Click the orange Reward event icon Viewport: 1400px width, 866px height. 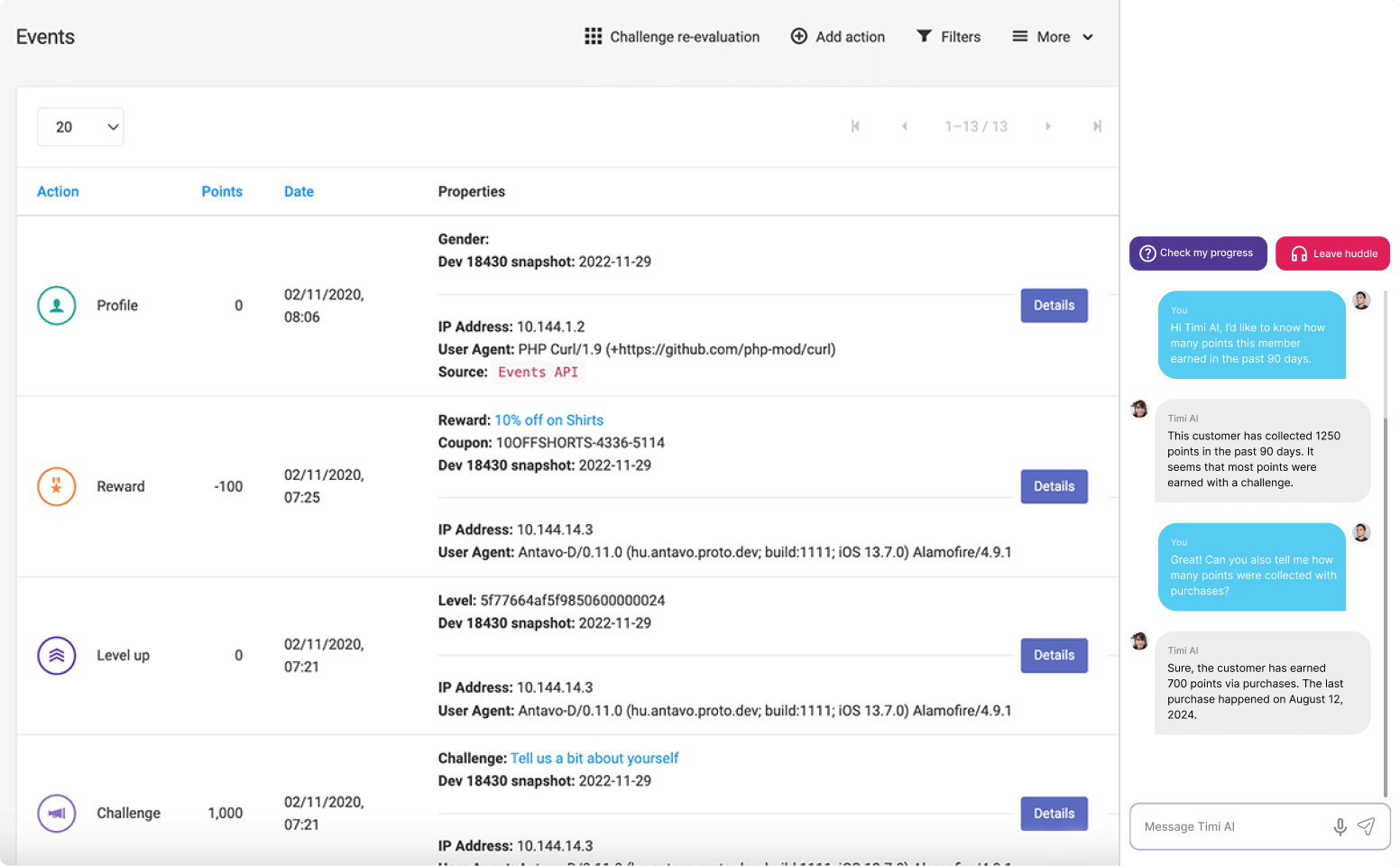coord(56,486)
